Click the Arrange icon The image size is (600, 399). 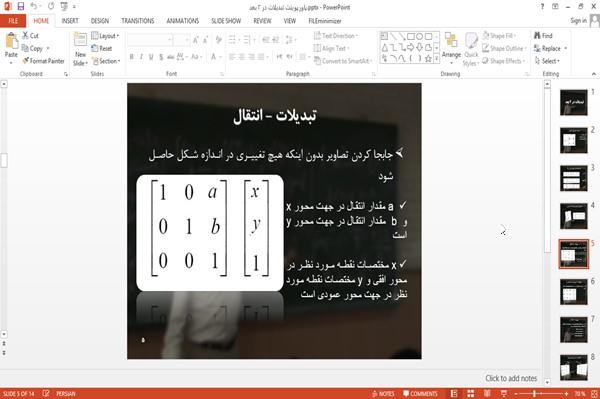(451, 41)
